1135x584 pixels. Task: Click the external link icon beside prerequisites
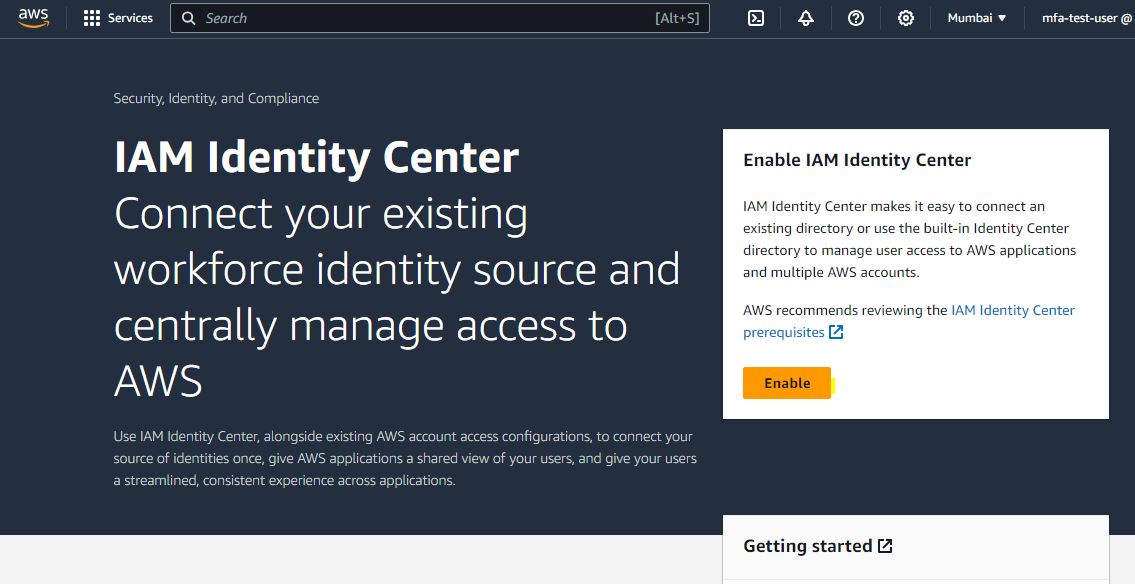click(837, 332)
